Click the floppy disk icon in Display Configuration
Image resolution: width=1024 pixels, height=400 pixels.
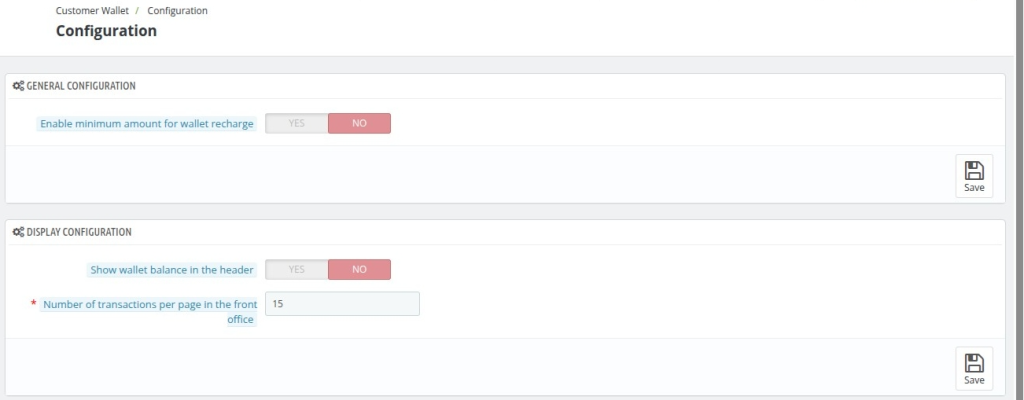coord(973,363)
